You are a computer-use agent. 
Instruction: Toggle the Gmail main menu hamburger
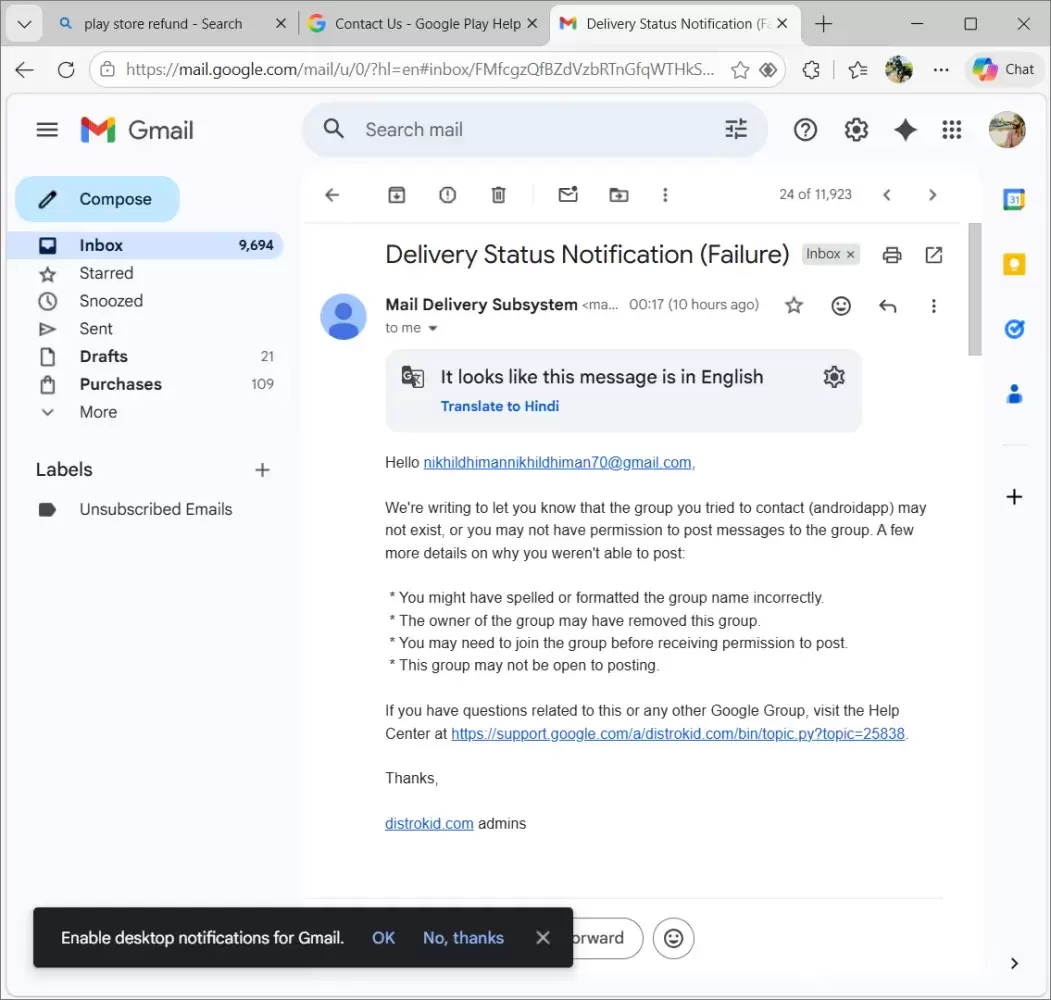(x=47, y=130)
